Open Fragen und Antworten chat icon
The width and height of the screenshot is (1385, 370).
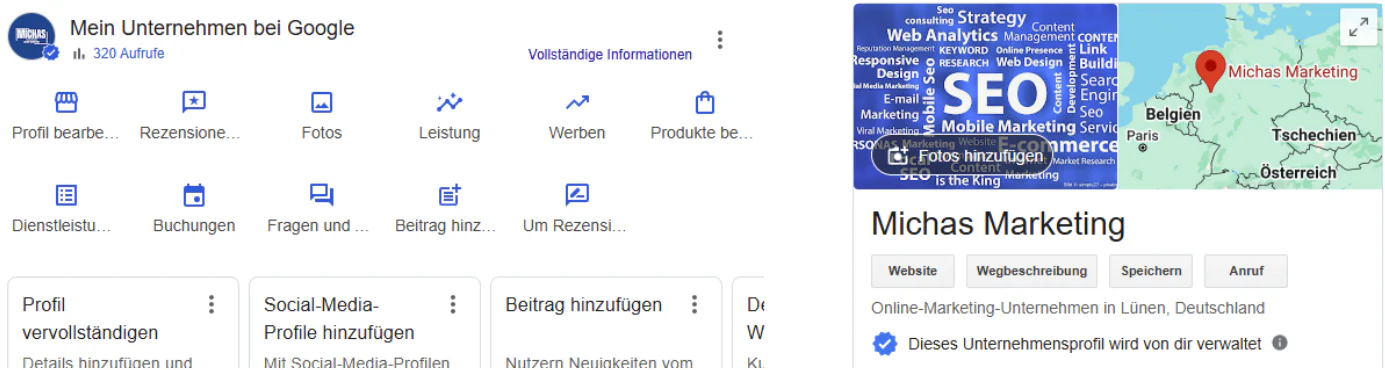321,195
